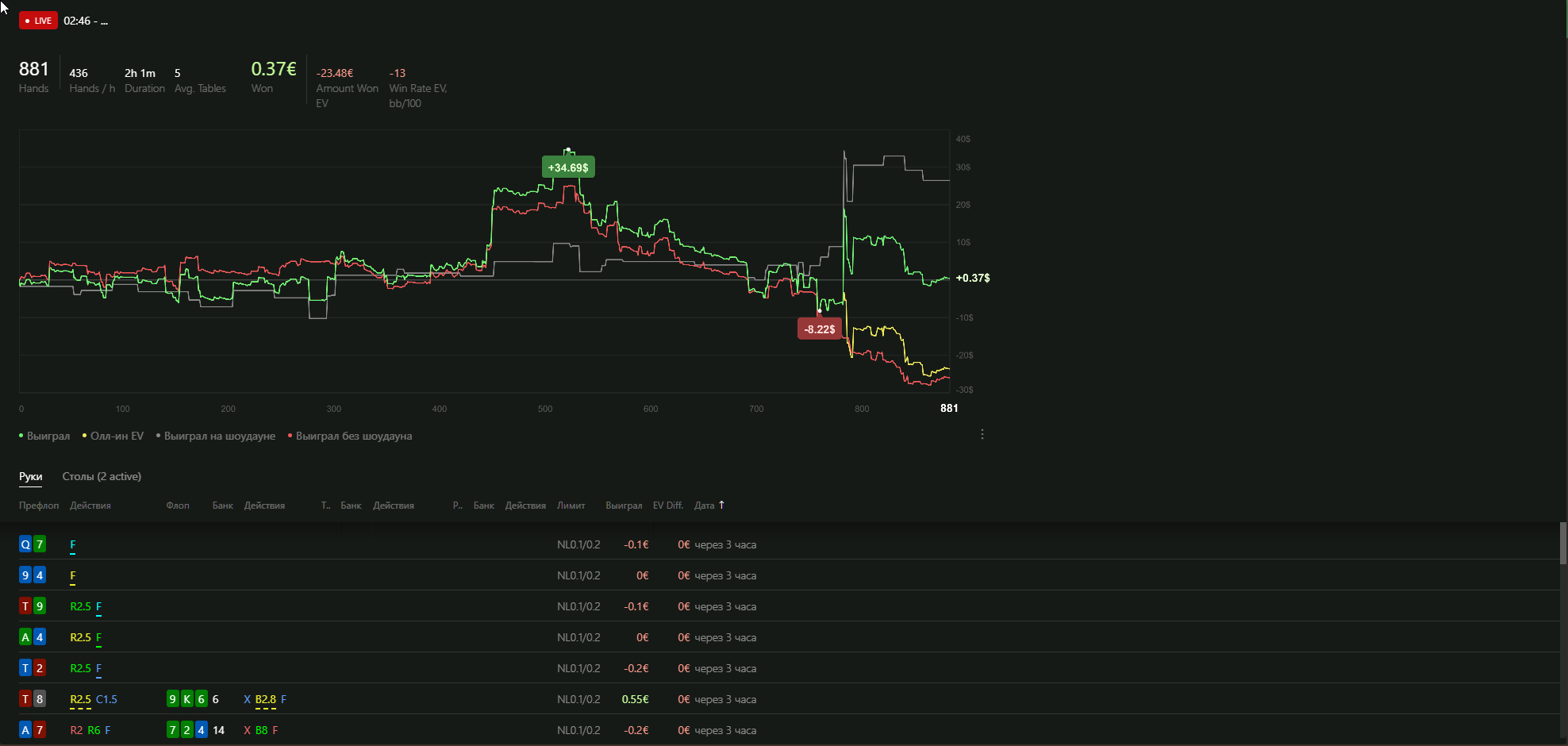1568x746 pixels.
Task: Click the 9 card of the 94 hand
Action: pos(25,575)
